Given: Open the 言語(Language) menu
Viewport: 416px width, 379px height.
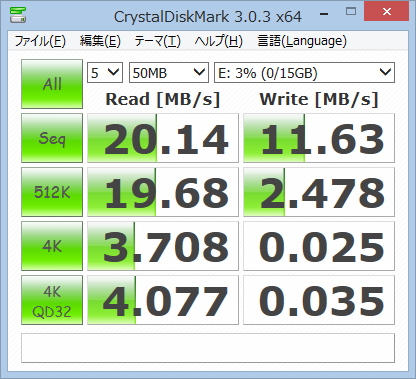Looking at the screenshot, I should (x=302, y=41).
